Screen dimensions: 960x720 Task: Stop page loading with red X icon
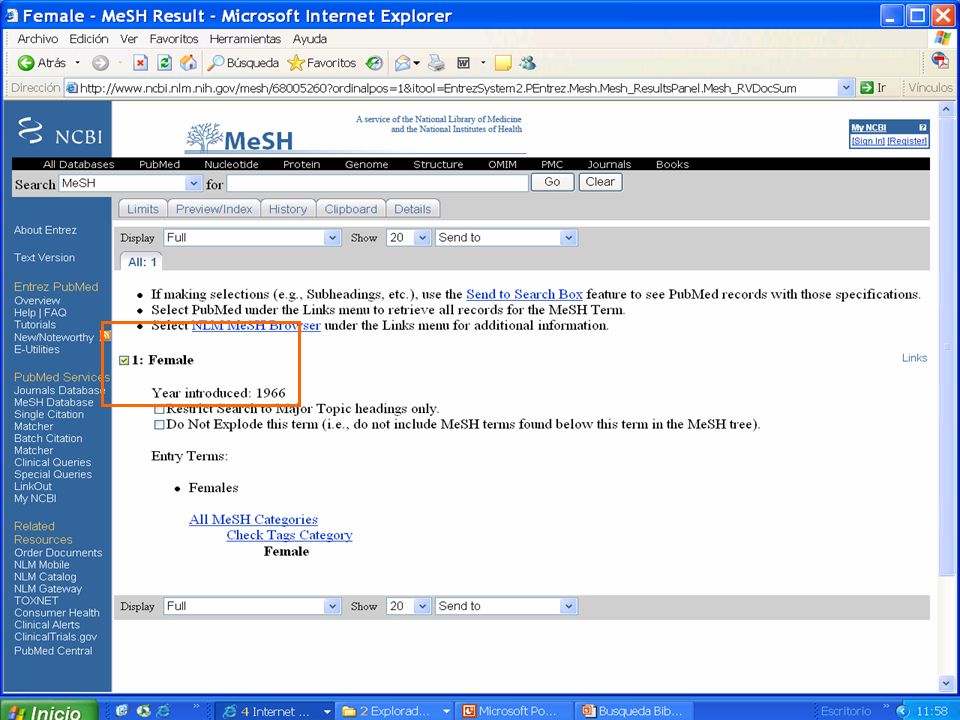[x=140, y=62]
